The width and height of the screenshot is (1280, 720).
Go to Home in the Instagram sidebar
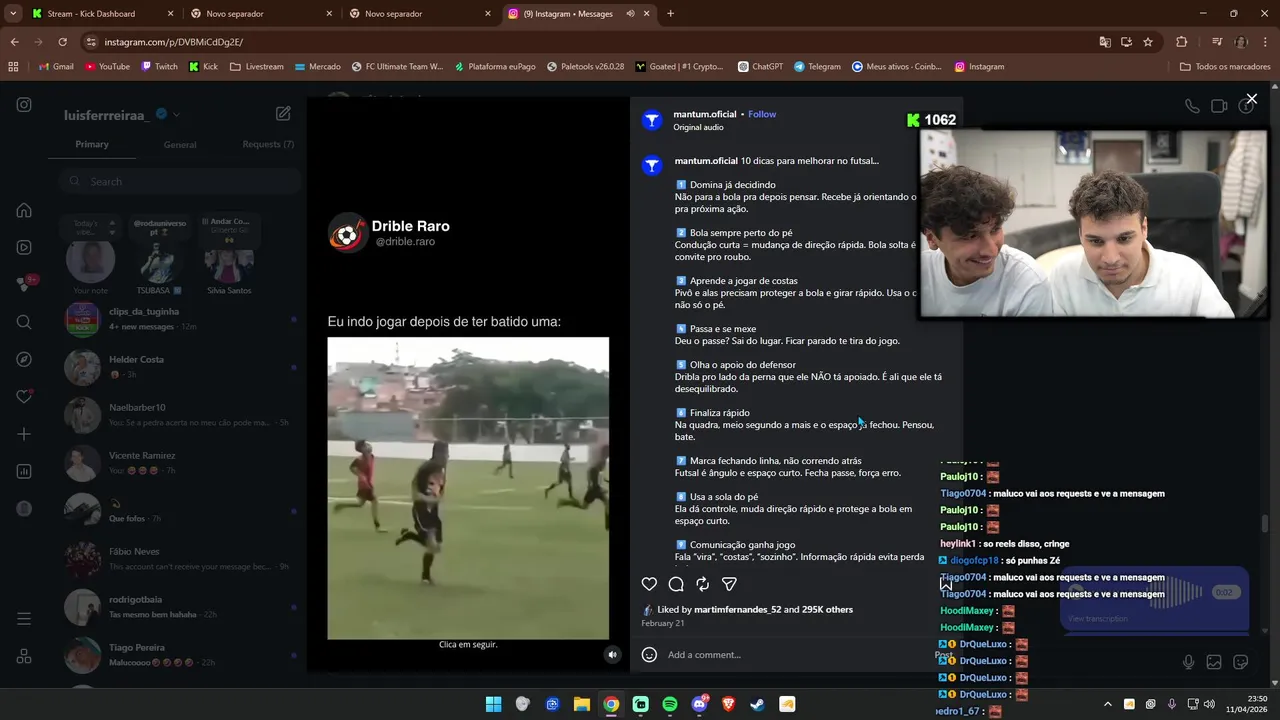click(x=24, y=210)
